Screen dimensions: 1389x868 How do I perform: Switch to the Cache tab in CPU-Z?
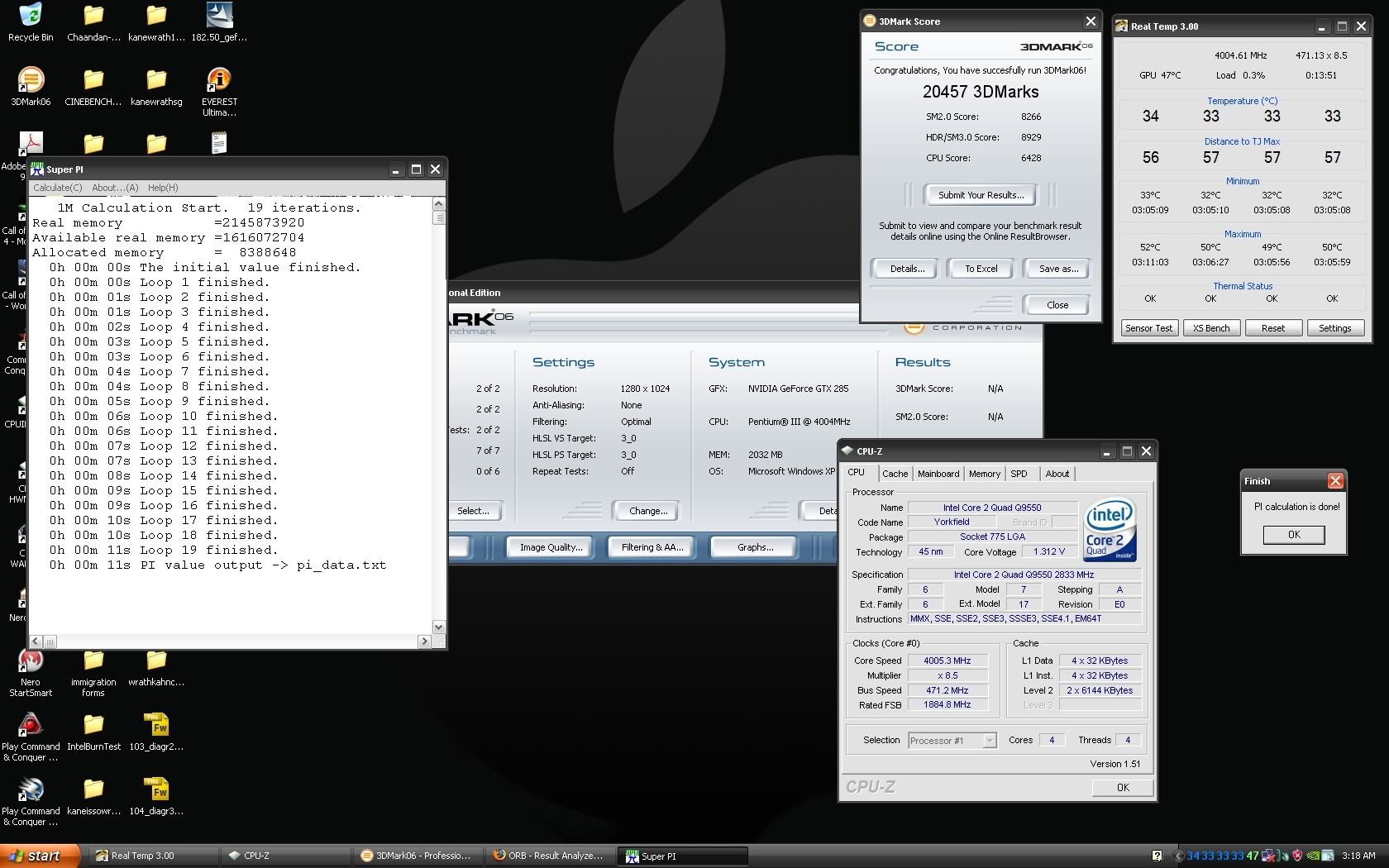895,474
